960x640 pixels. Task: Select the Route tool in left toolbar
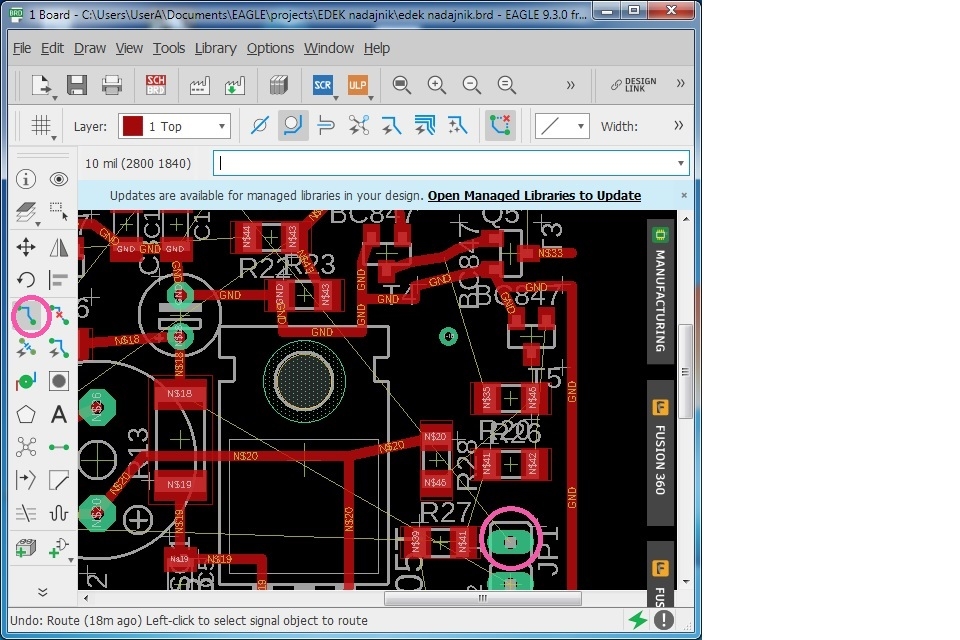point(28,316)
